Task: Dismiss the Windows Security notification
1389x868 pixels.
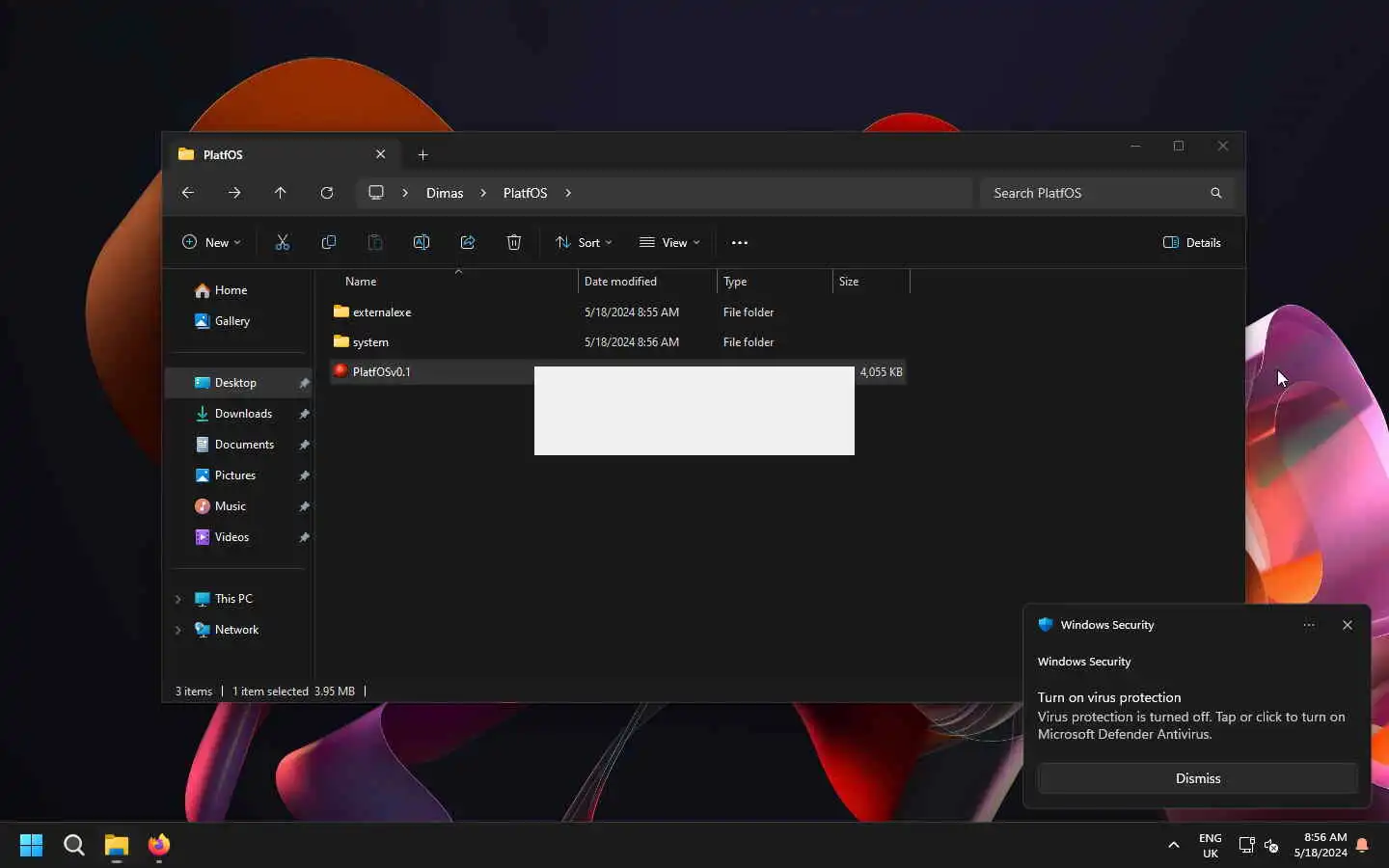Action: coord(1198,778)
